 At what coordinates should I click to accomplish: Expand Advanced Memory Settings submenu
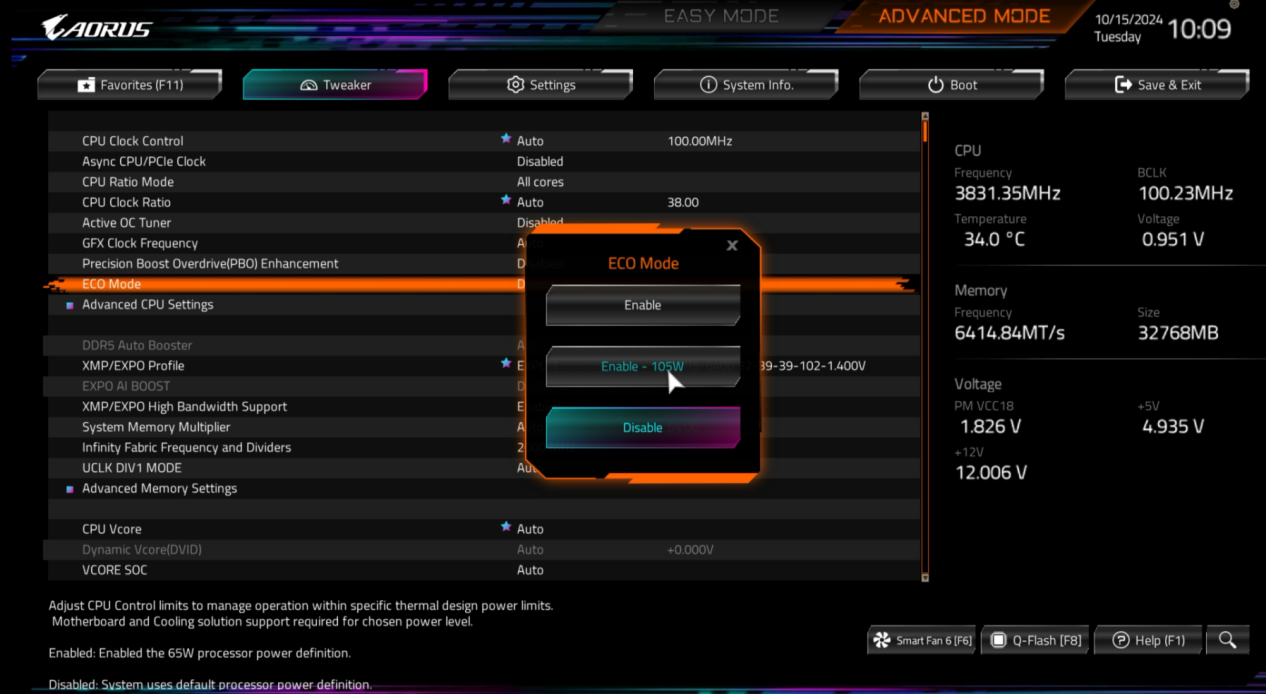click(x=159, y=488)
